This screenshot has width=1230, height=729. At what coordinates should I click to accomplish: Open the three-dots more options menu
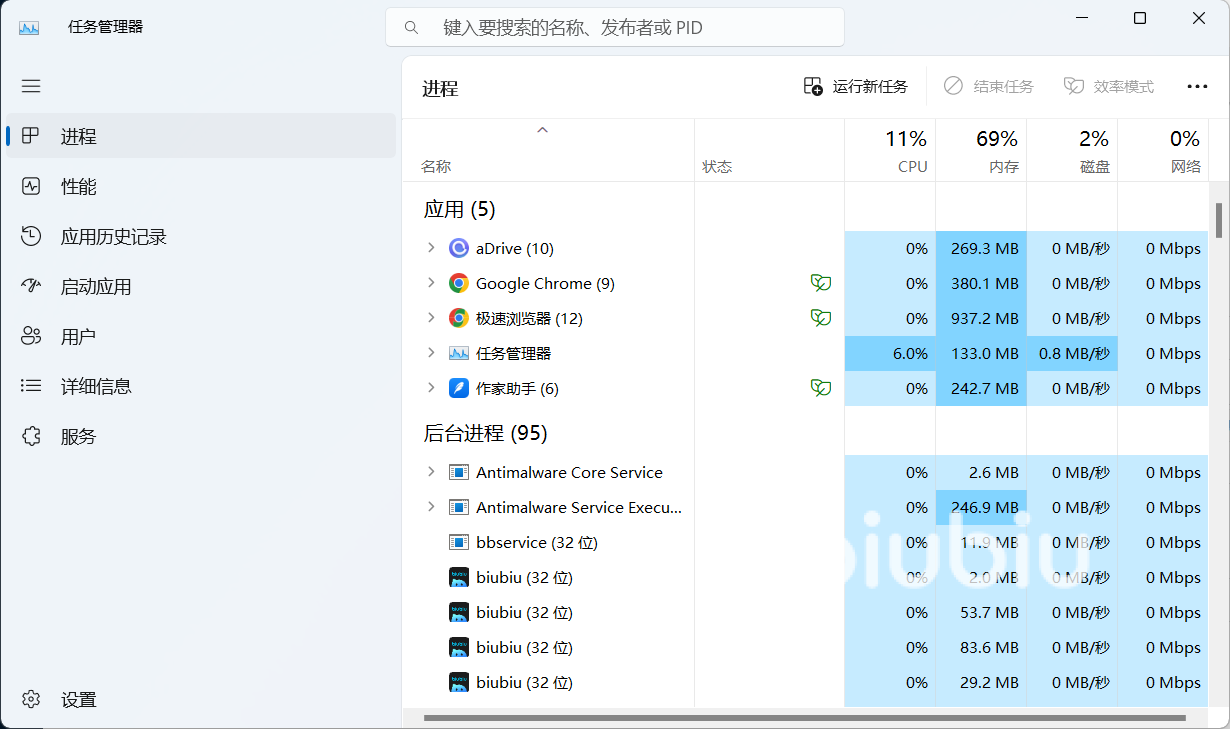(x=1197, y=87)
